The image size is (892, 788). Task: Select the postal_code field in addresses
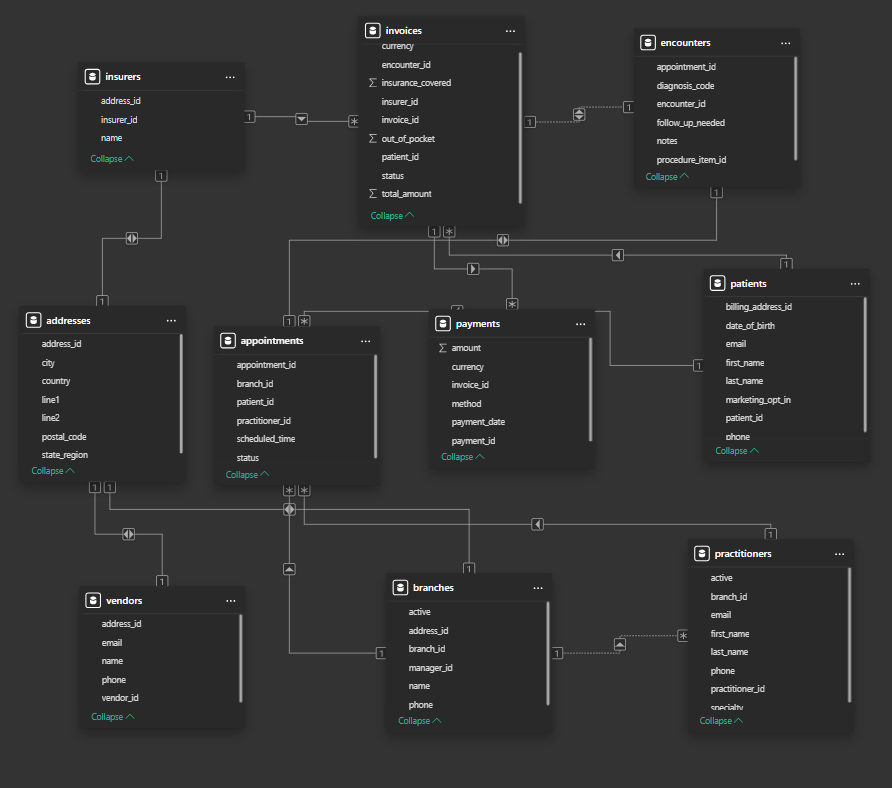point(64,437)
